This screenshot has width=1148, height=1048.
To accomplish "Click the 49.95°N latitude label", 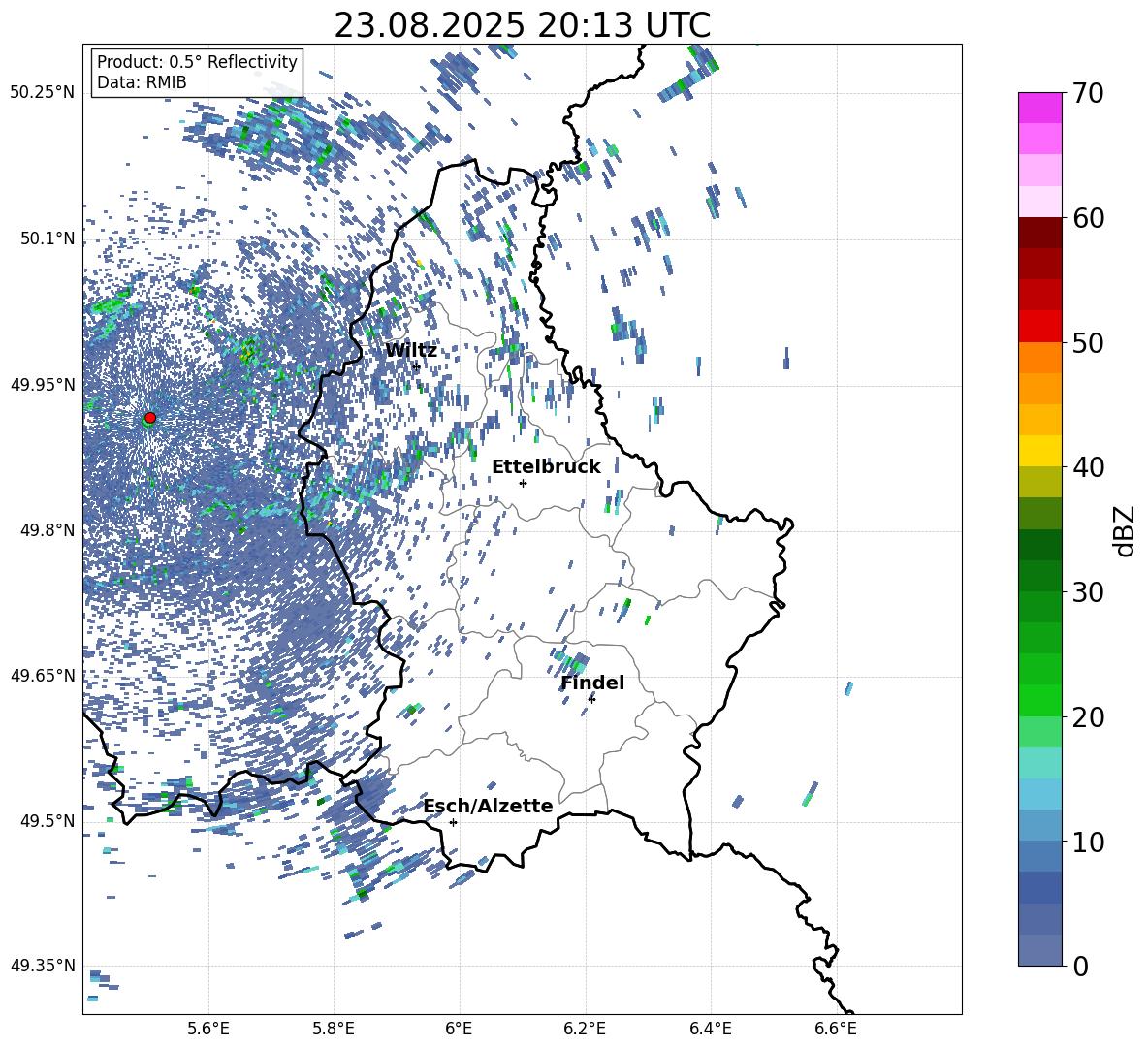I will coord(42,384).
